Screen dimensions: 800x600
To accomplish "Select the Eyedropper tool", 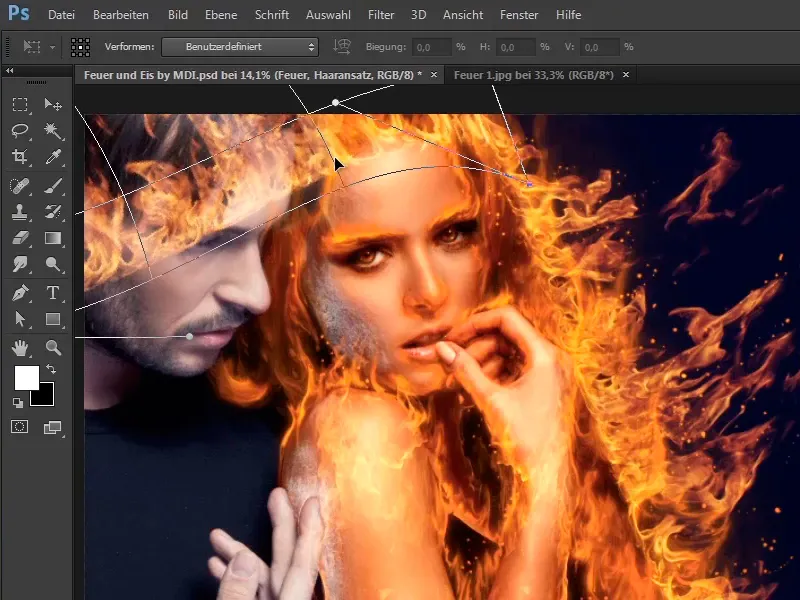I will click(x=53, y=157).
